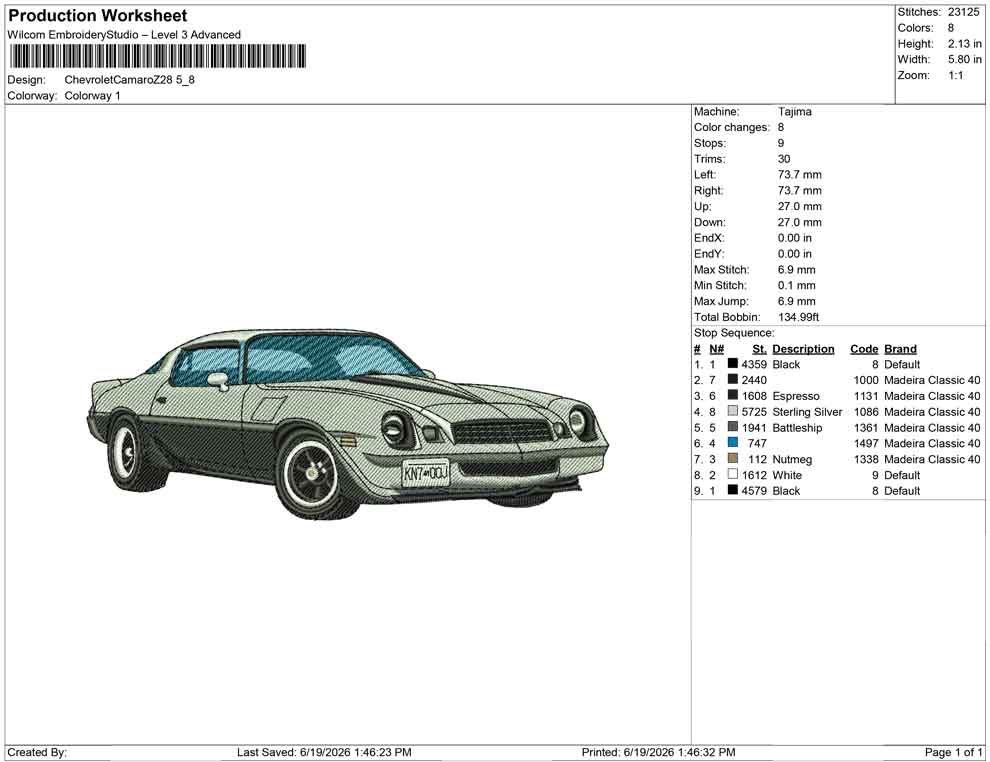Click the code 1497 in the table
Screen dimensions: 990x762
pos(866,443)
